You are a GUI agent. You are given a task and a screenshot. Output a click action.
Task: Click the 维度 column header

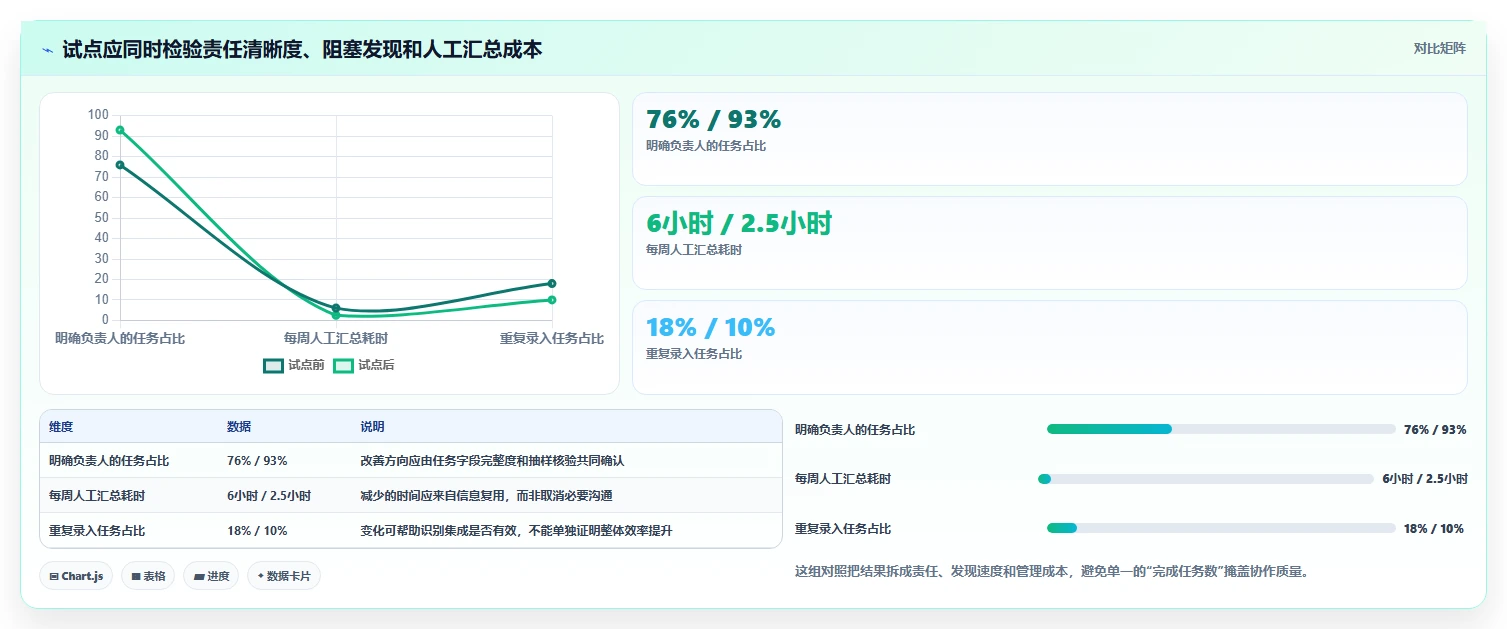coord(61,427)
